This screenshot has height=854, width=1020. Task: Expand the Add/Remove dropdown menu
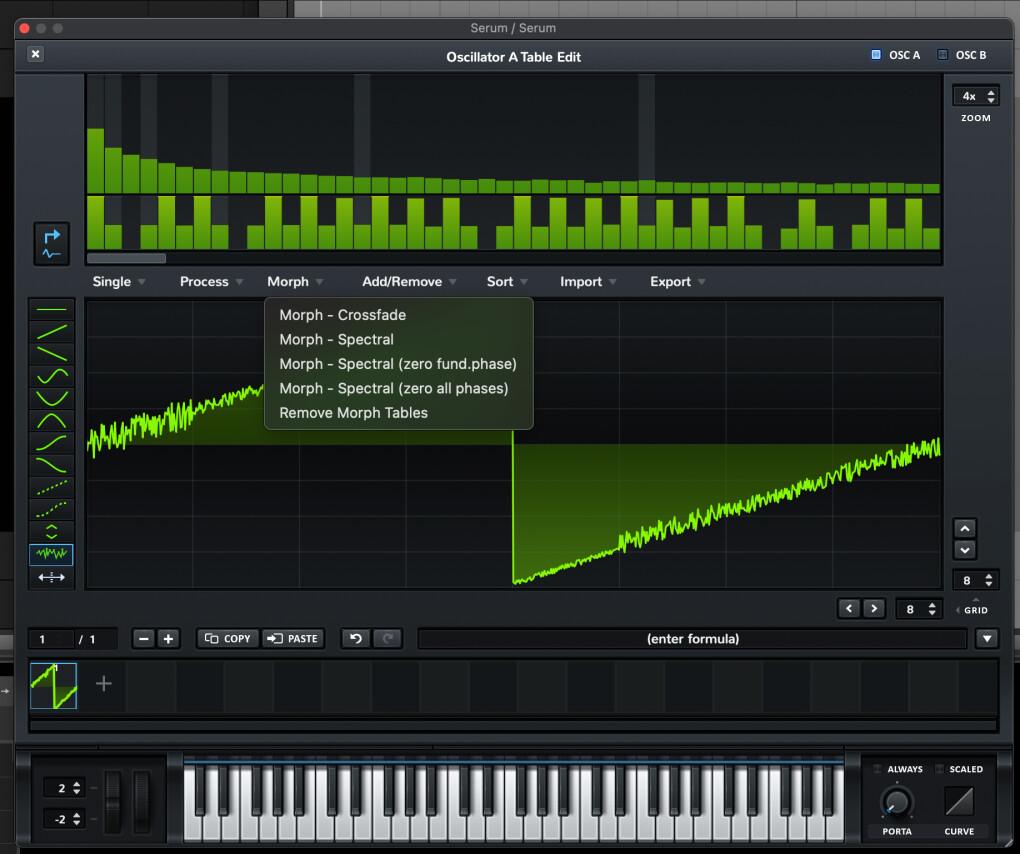(409, 282)
